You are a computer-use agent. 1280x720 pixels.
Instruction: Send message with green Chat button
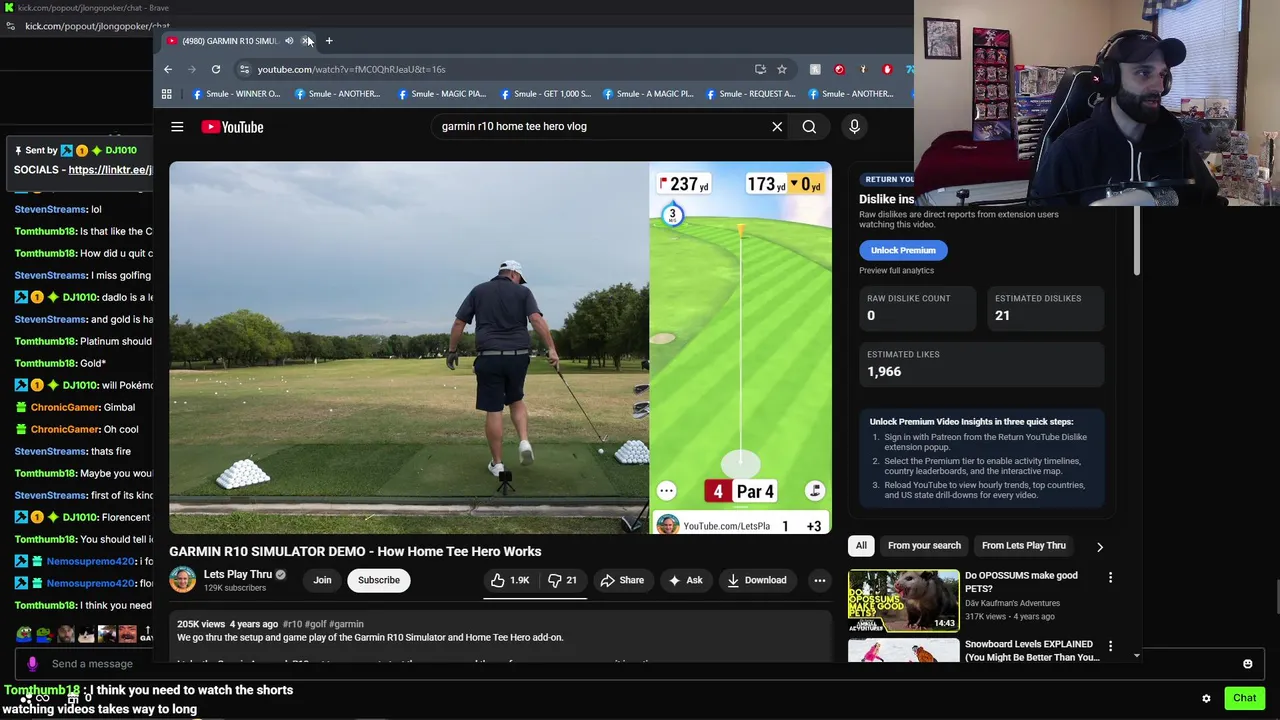coord(1244,698)
